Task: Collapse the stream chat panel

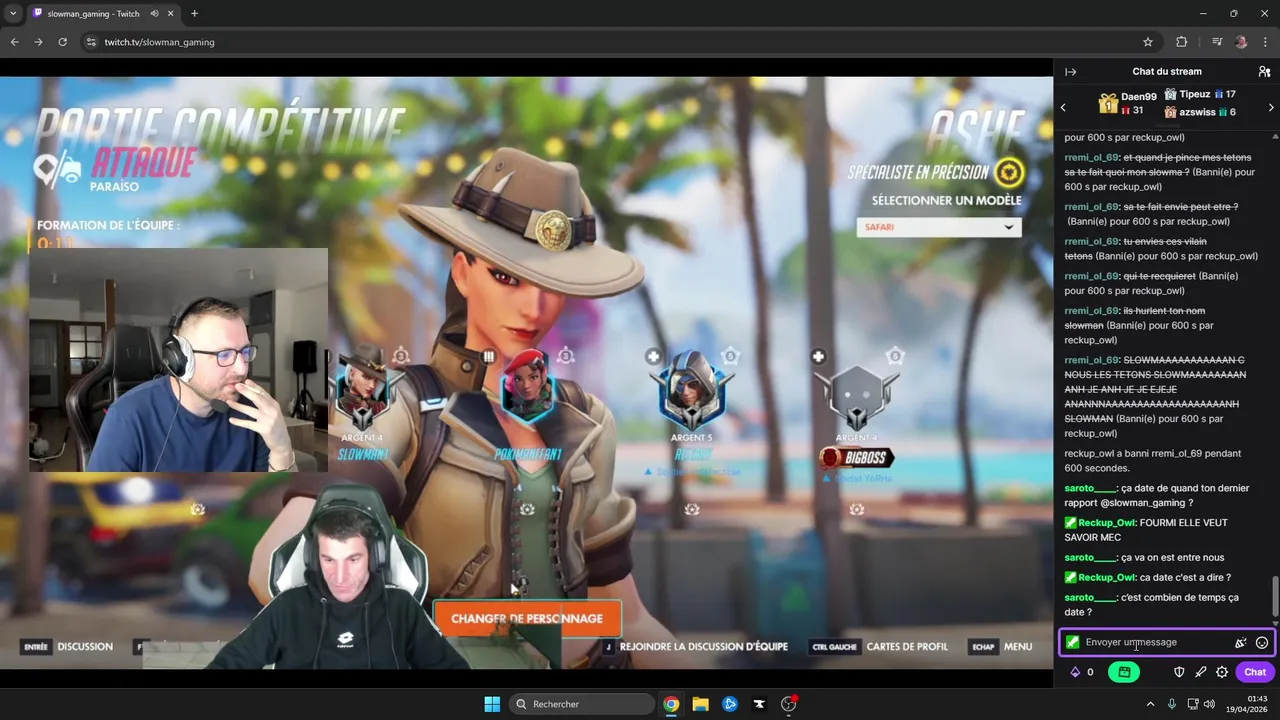Action: pos(1070,72)
